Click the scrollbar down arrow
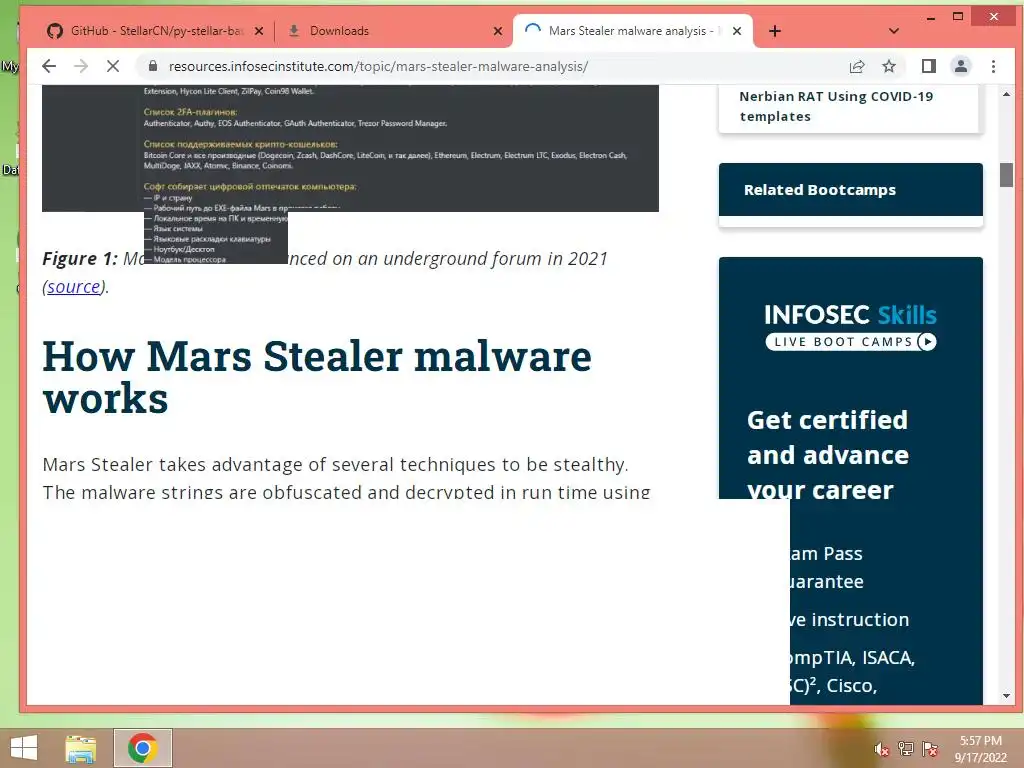This screenshot has width=1024, height=768. 1006,696
